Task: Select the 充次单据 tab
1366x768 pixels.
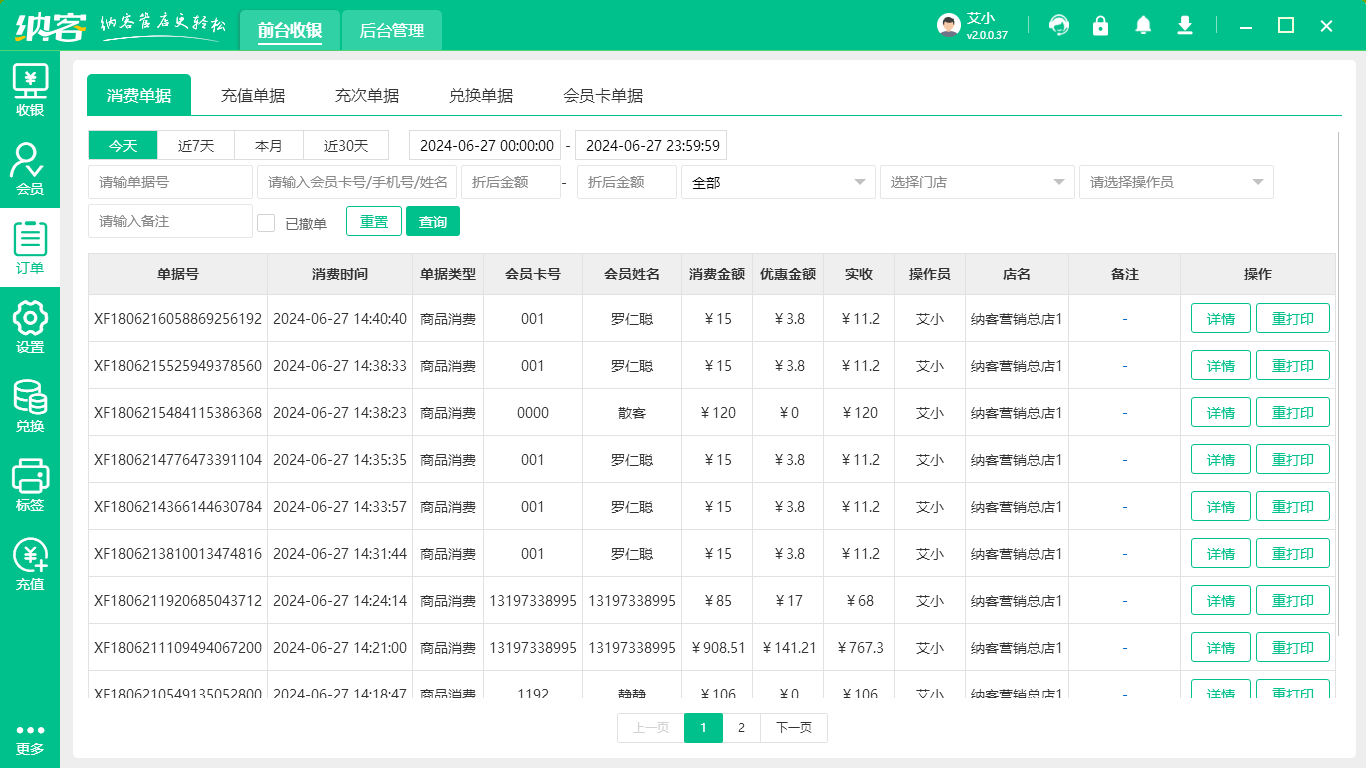Action: coord(367,96)
